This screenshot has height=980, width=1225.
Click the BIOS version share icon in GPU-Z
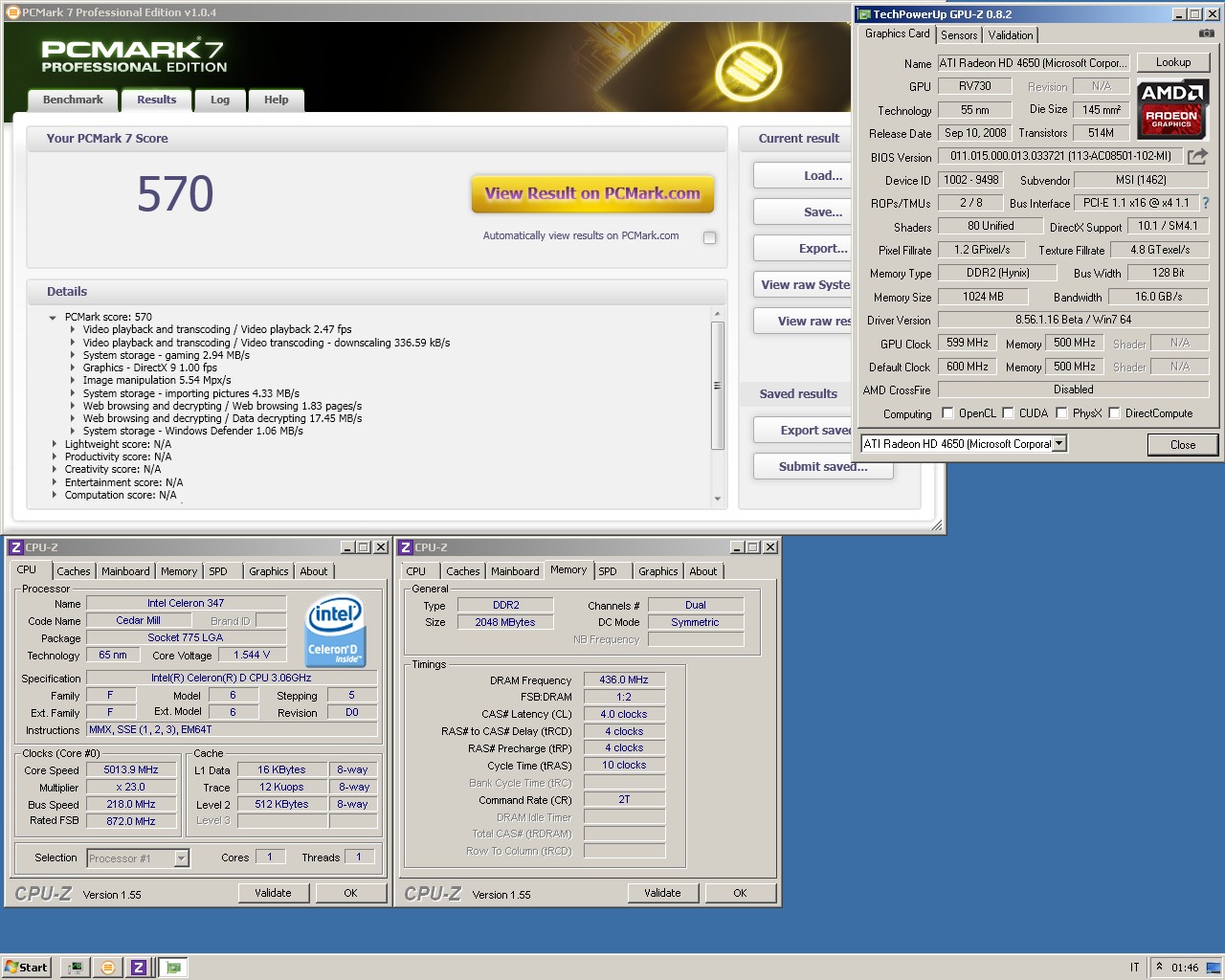pyautogui.click(x=1197, y=156)
